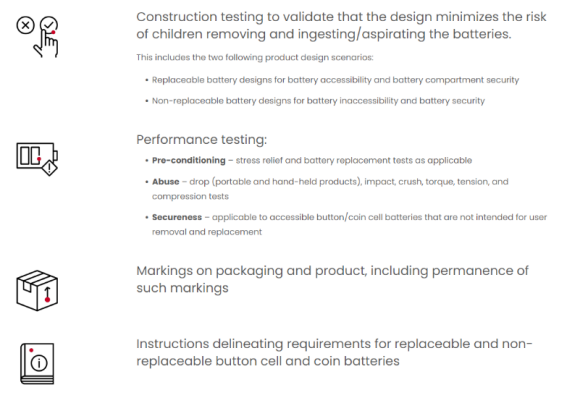Screen dimensions: 581x404
Task: Select the Pre-conditioning bold label
Action: click(189, 160)
